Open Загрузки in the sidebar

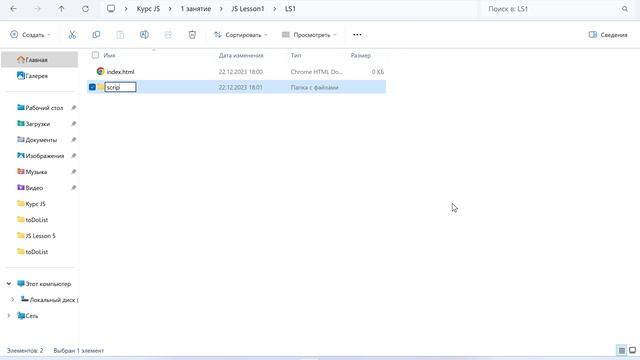point(38,124)
